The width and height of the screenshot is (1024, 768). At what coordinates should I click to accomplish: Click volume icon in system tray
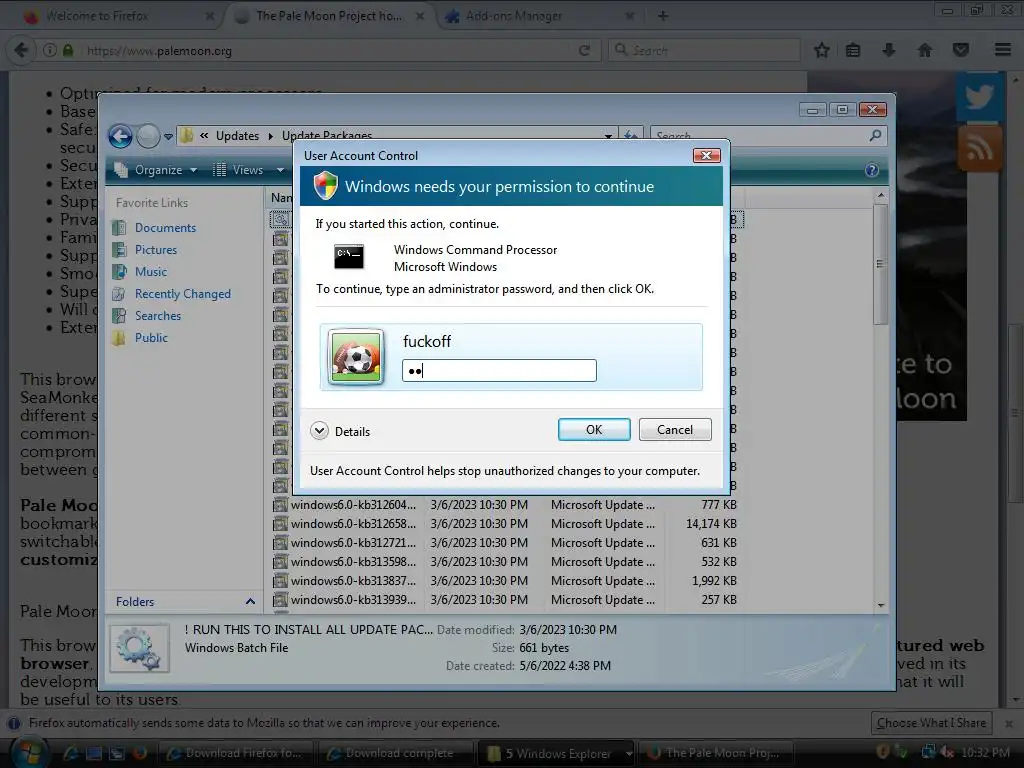(946, 753)
